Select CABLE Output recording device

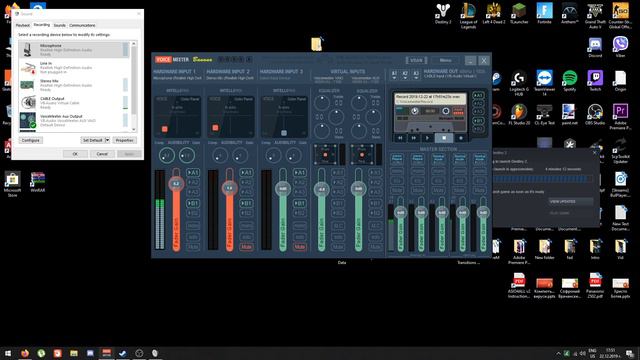(x=74, y=102)
